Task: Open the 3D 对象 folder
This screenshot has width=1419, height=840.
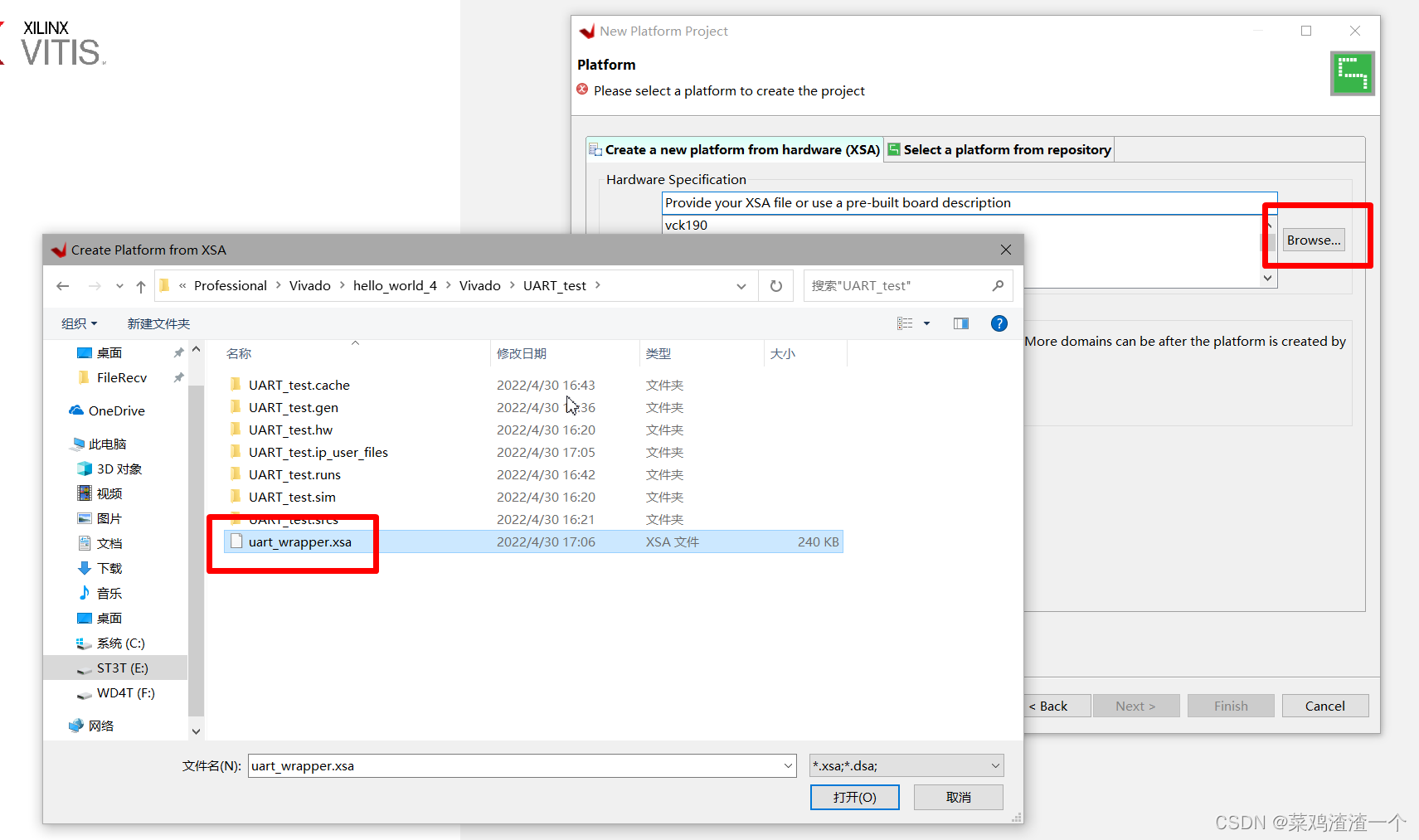Action: pos(119,469)
